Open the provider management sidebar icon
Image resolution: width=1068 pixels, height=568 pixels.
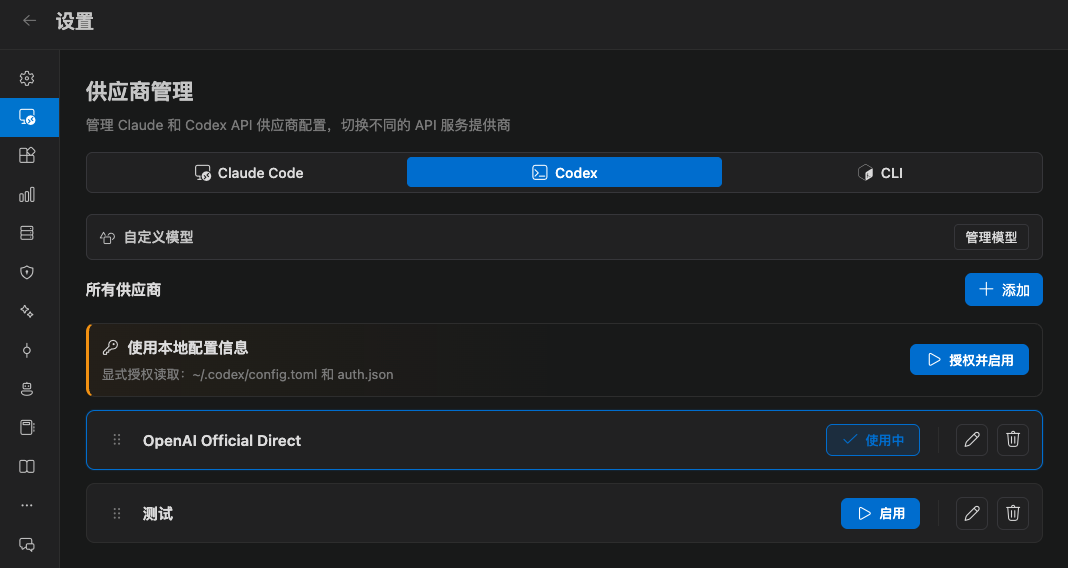tap(27, 117)
